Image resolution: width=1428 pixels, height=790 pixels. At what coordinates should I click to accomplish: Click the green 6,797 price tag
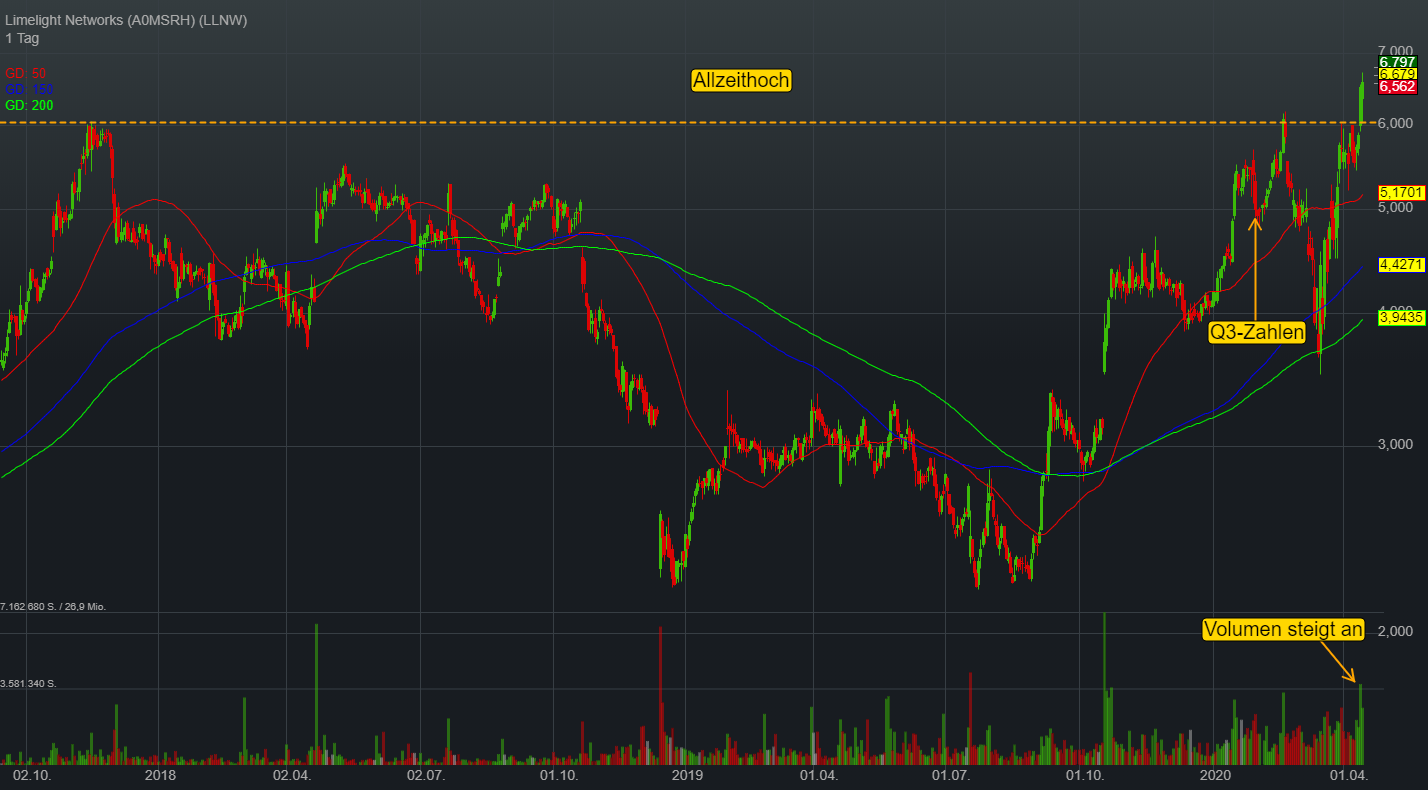pyautogui.click(x=1397, y=62)
